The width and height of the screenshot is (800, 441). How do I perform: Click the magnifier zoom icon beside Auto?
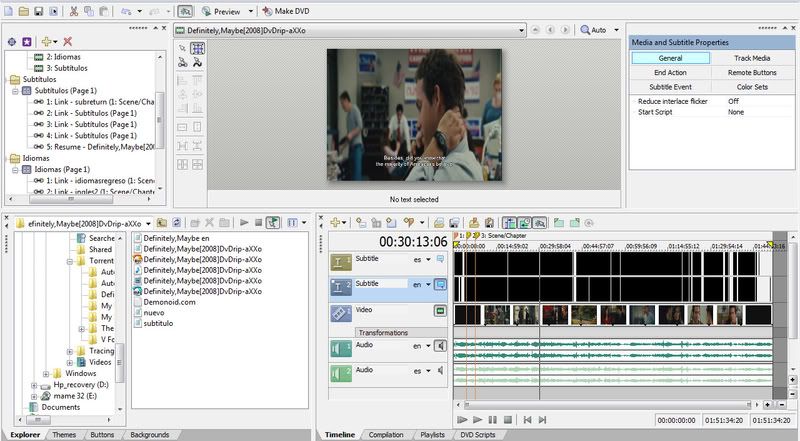coord(585,30)
